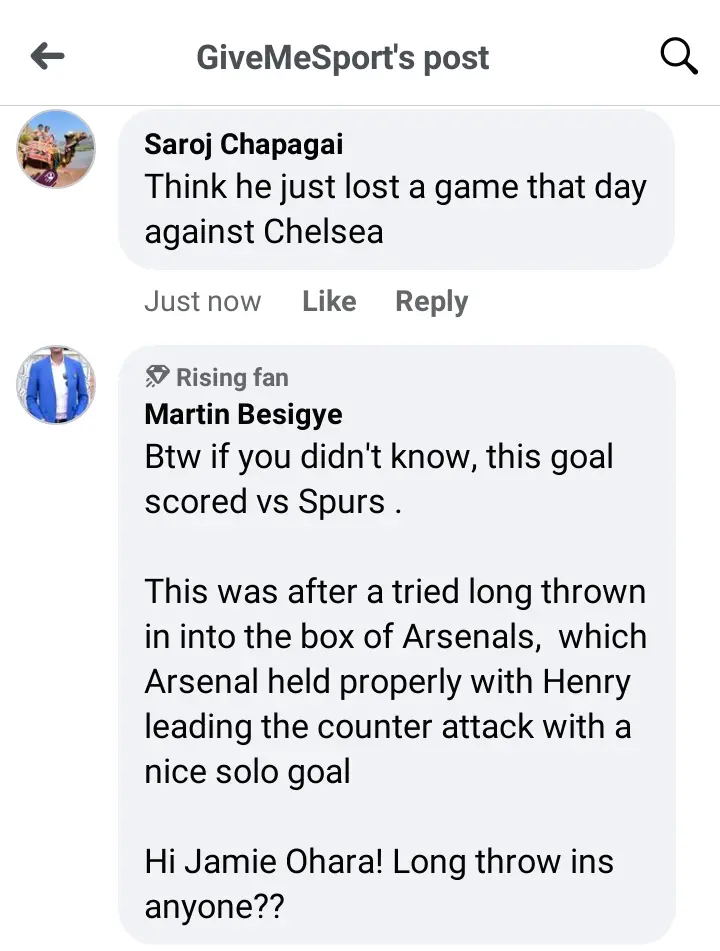Reply to Saroj Chapagai's comment
The width and height of the screenshot is (720, 951).
pos(431,301)
